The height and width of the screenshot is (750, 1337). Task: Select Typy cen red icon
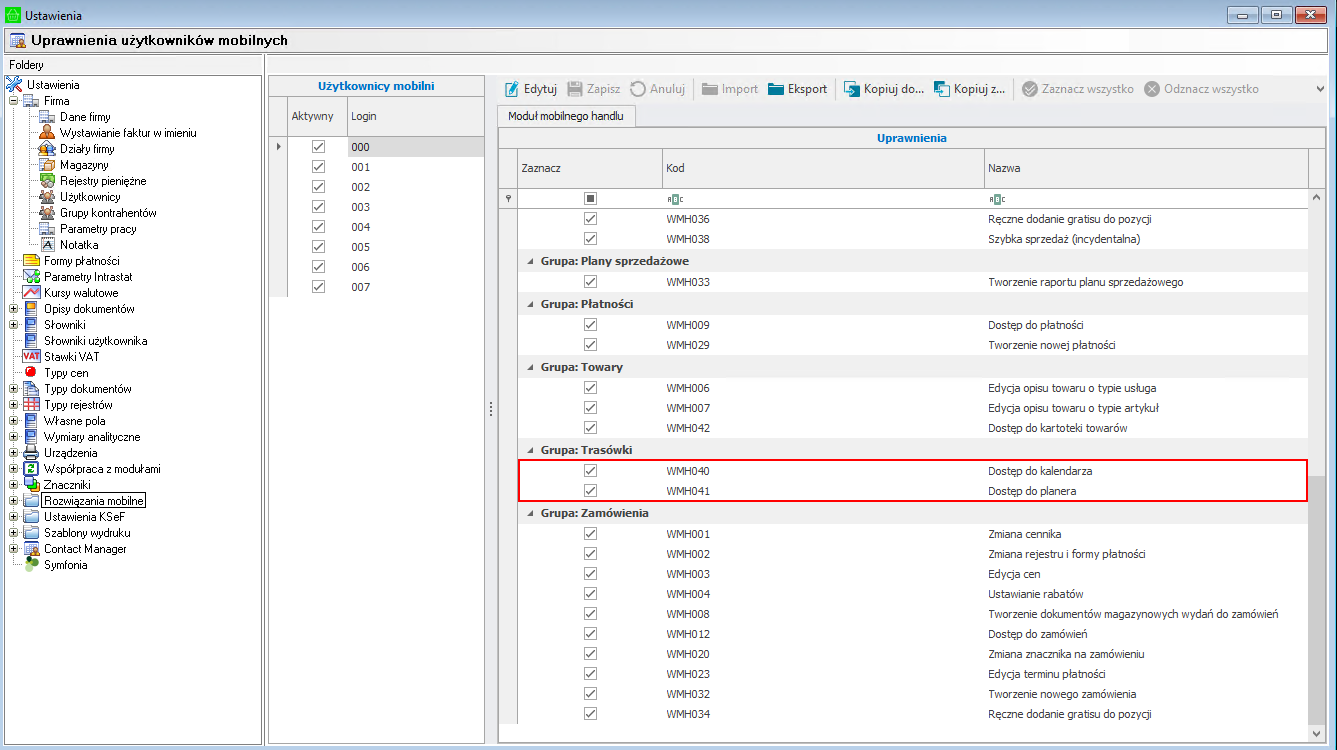click(31, 373)
